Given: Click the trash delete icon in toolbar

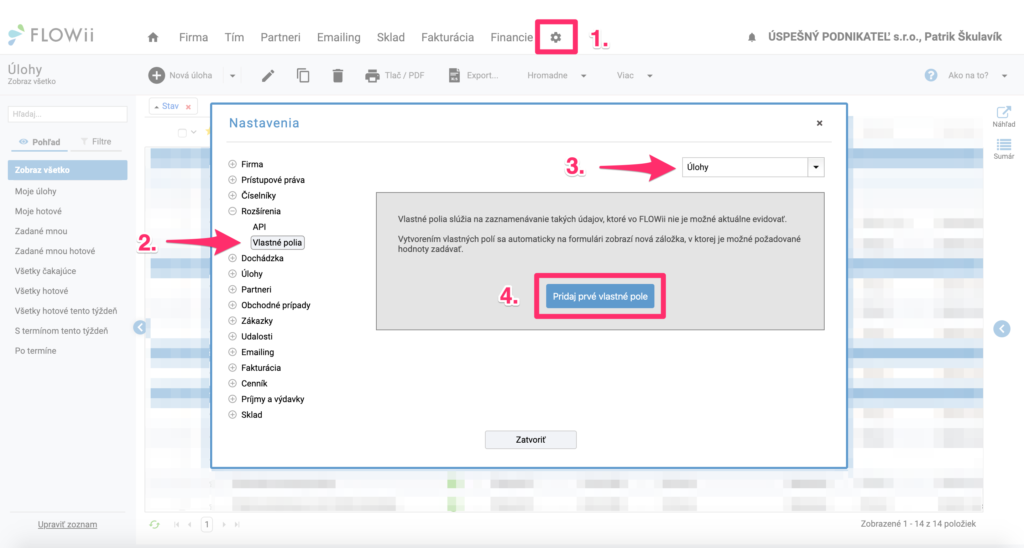Looking at the screenshot, I should coord(338,75).
